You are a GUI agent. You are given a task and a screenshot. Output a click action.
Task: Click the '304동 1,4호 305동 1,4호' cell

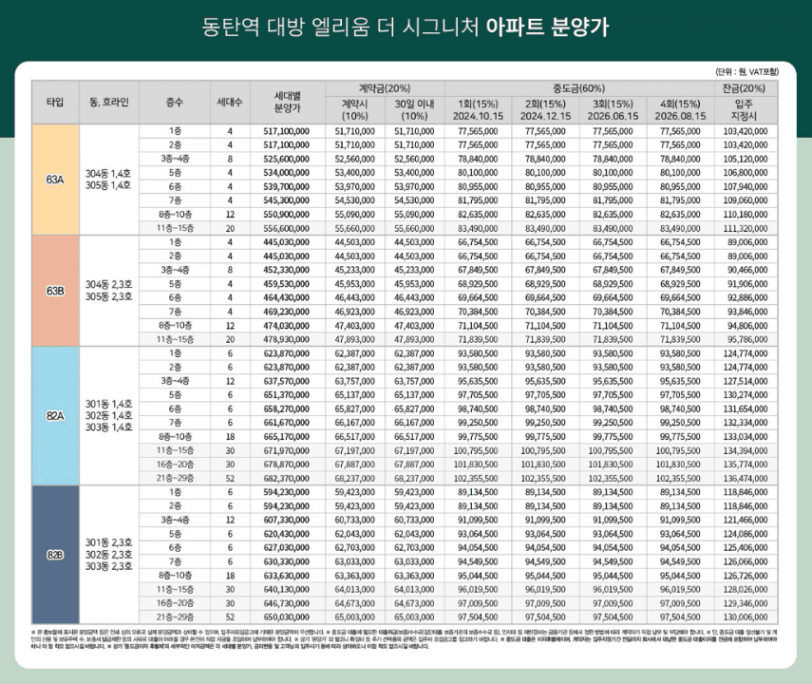point(109,180)
